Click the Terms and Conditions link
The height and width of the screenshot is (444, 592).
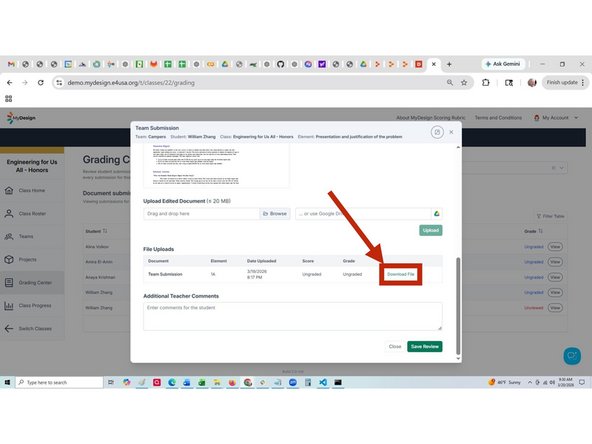tap(498, 118)
